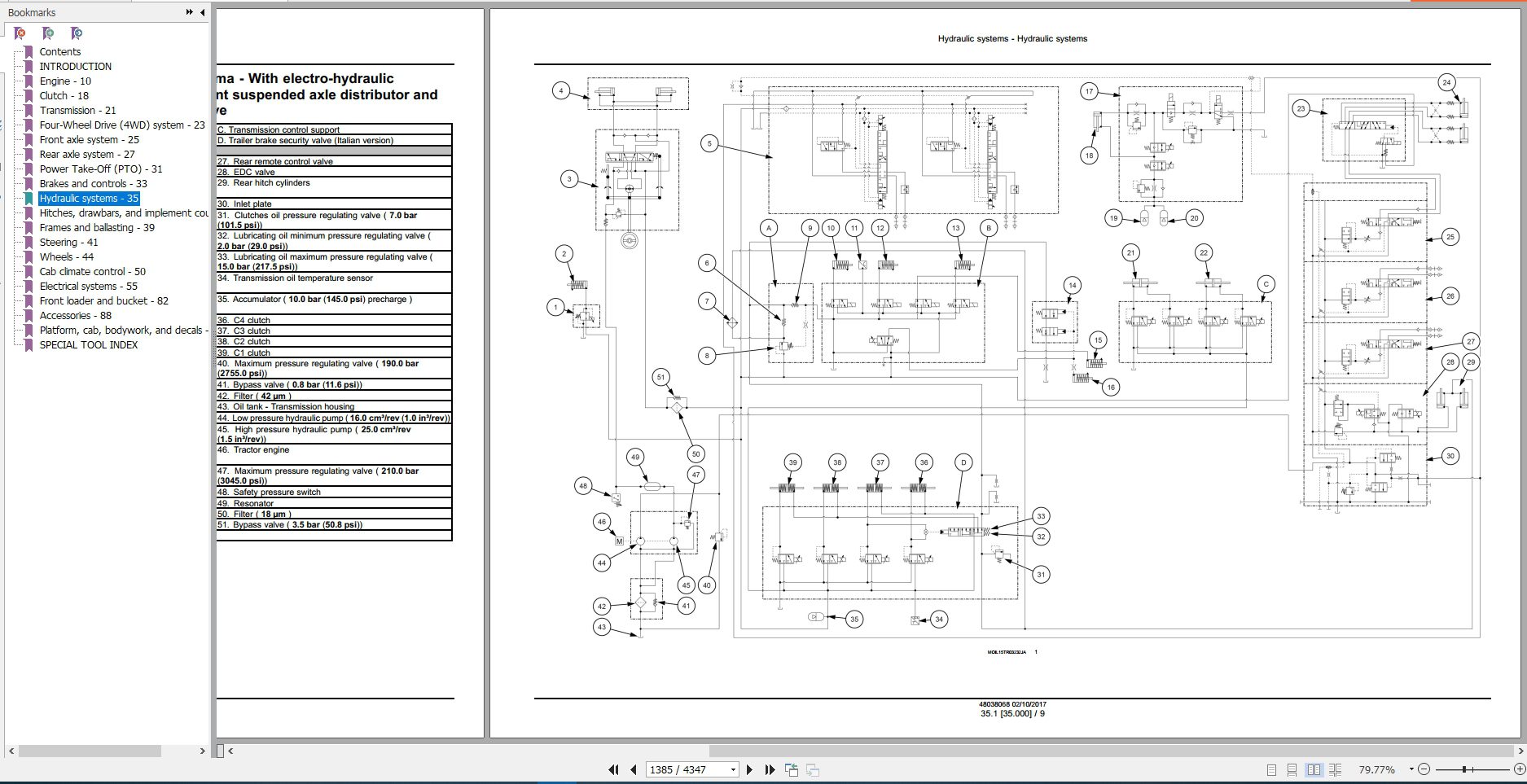The image size is (1527, 784).
Task: Switch to two-page view layout
Action: click(x=1314, y=769)
